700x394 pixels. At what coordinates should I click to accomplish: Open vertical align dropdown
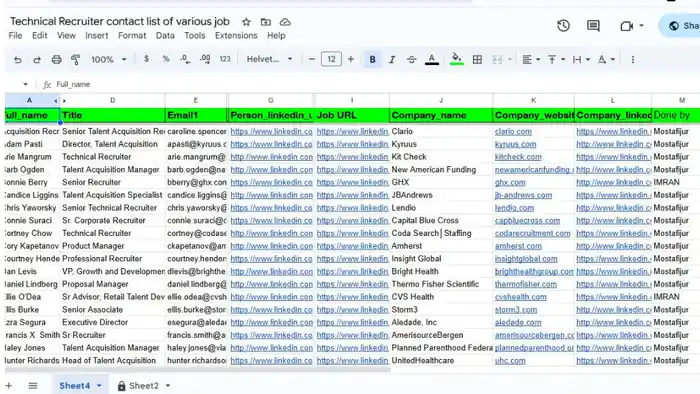click(556, 59)
